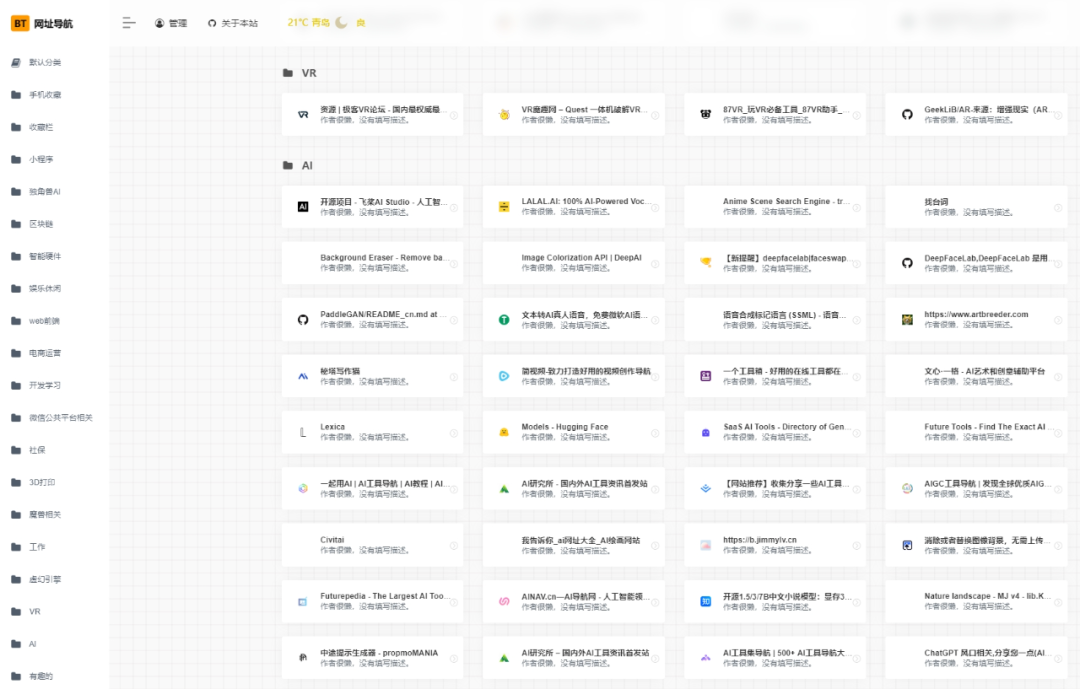Open 关于本站 in the top bar
The width and height of the screenshot is (1080, 689).
pos(233,23)
